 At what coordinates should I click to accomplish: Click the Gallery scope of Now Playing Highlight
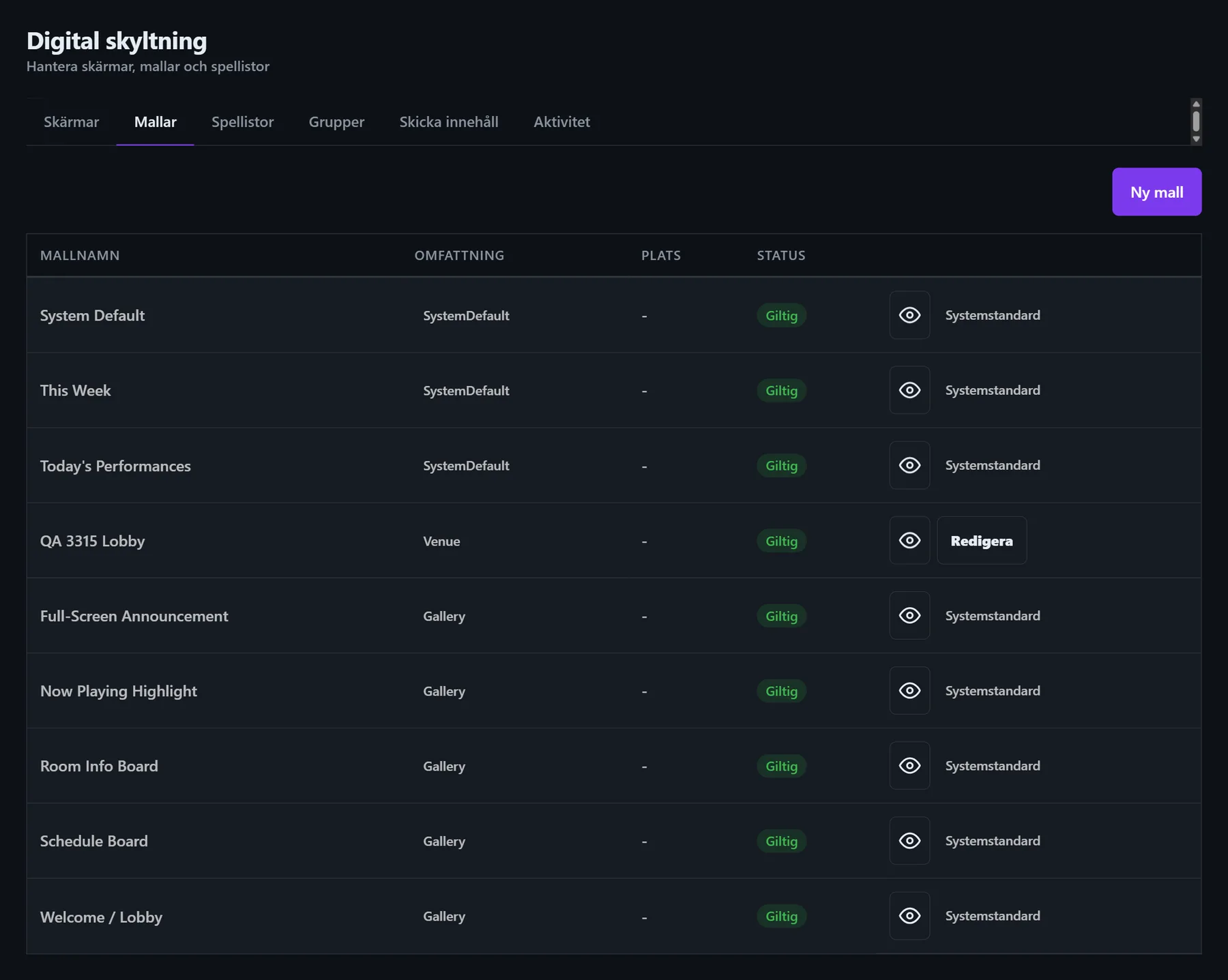tap(444, 691)
